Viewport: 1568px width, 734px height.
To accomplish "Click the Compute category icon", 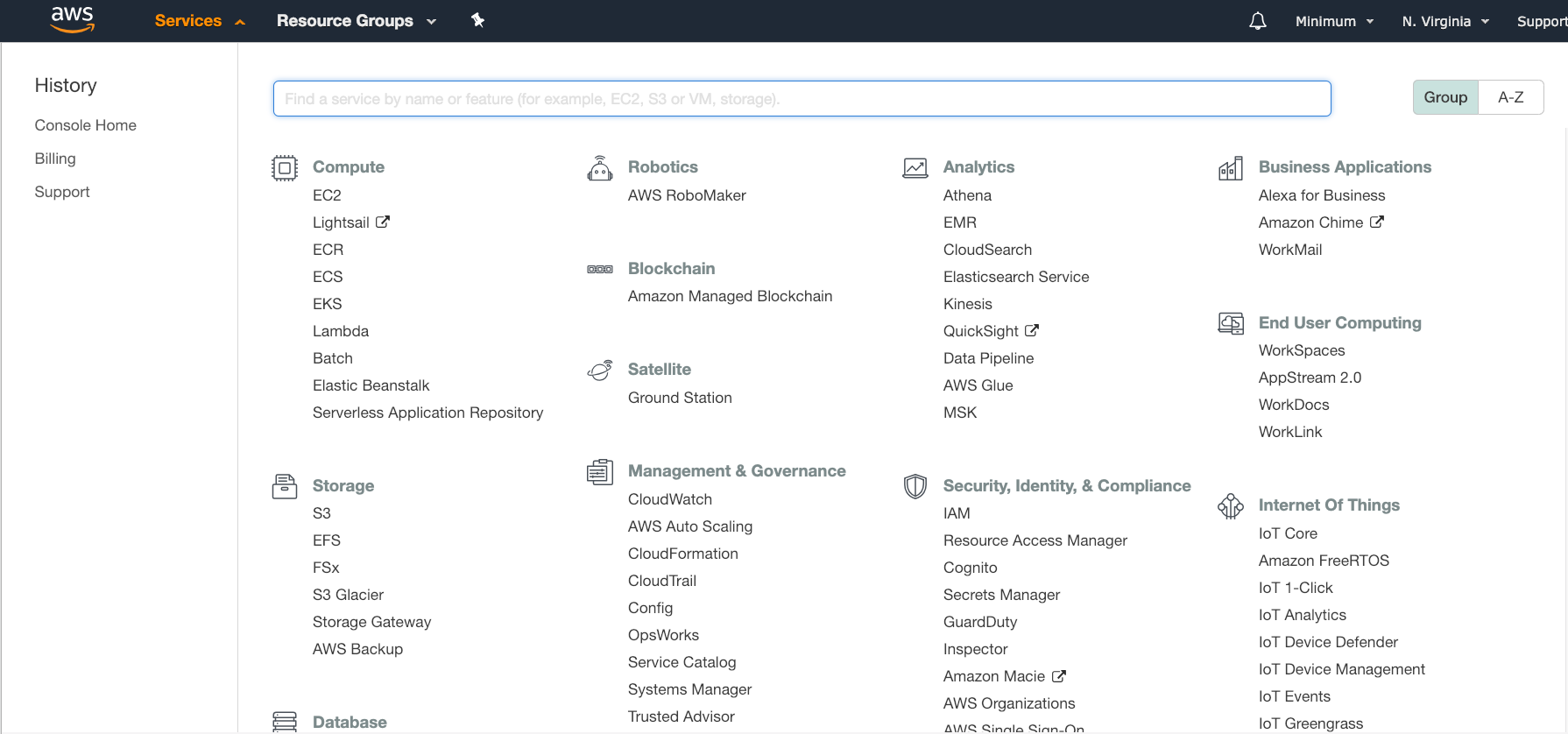I will (x=285, y=167).
